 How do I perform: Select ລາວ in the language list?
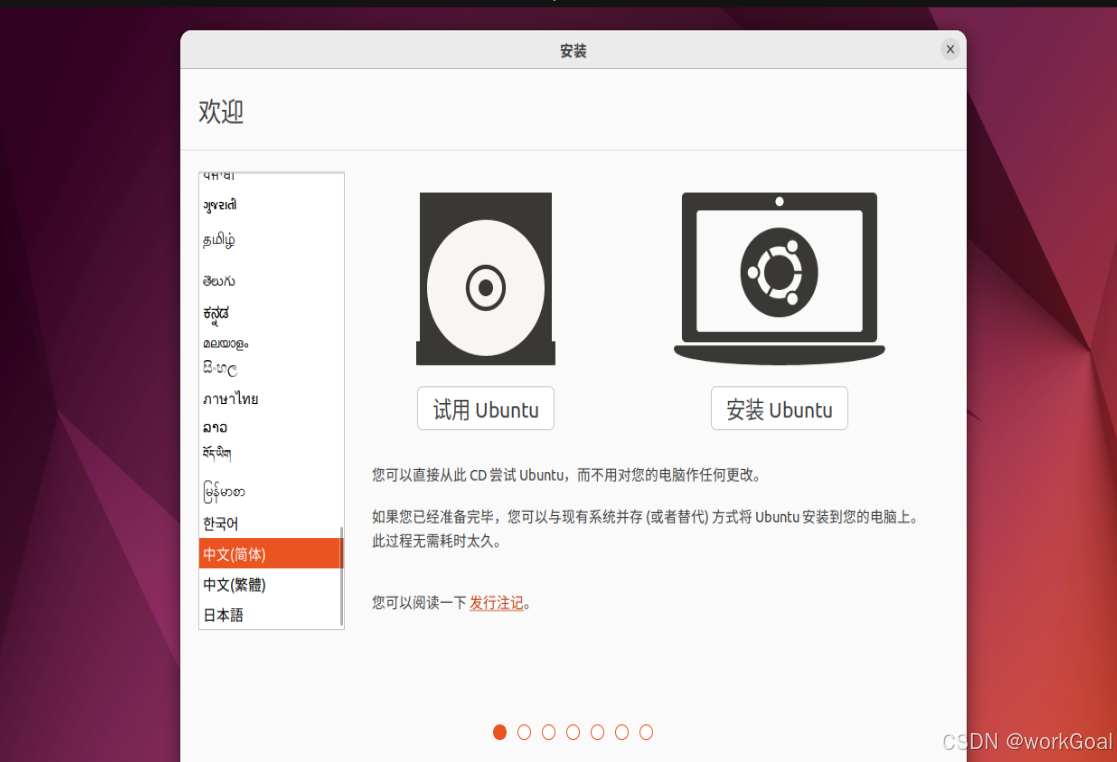(271, 427)
